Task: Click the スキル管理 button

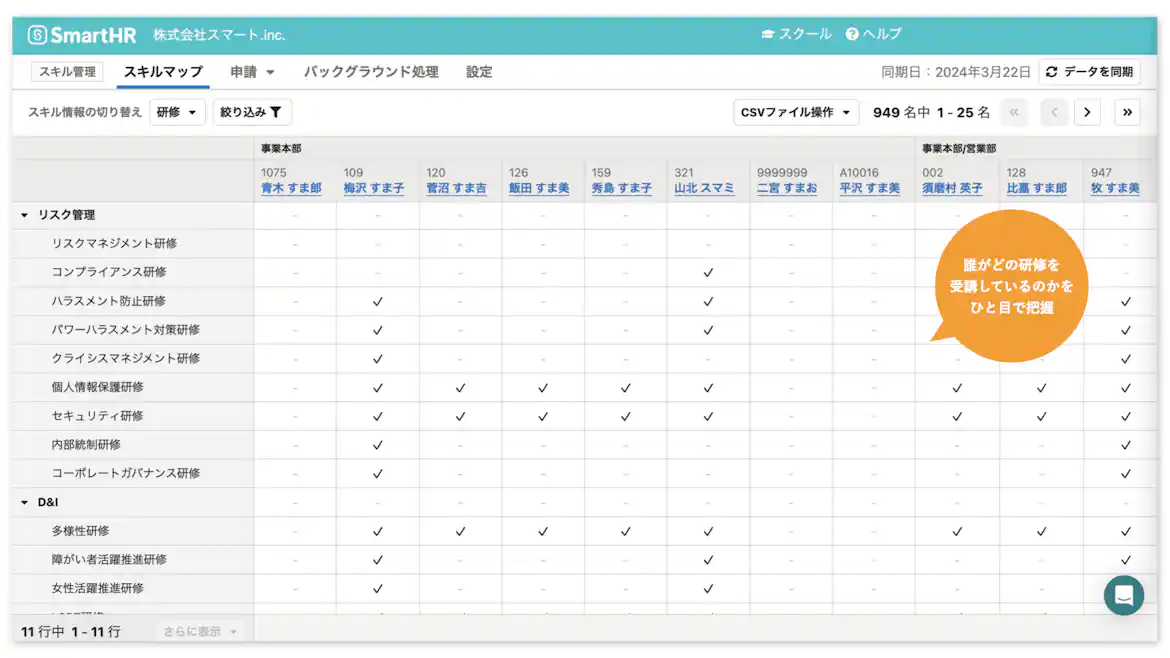Action: pyautogui.click(x=67, y=71)
